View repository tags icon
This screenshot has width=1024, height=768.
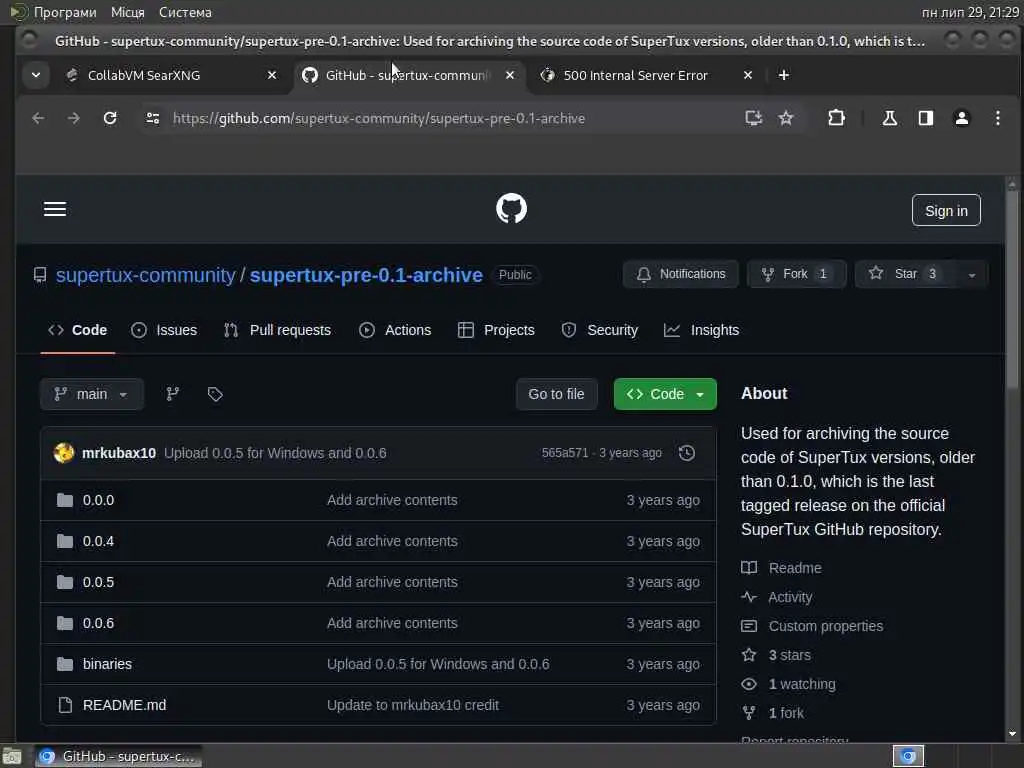point(215,394)
